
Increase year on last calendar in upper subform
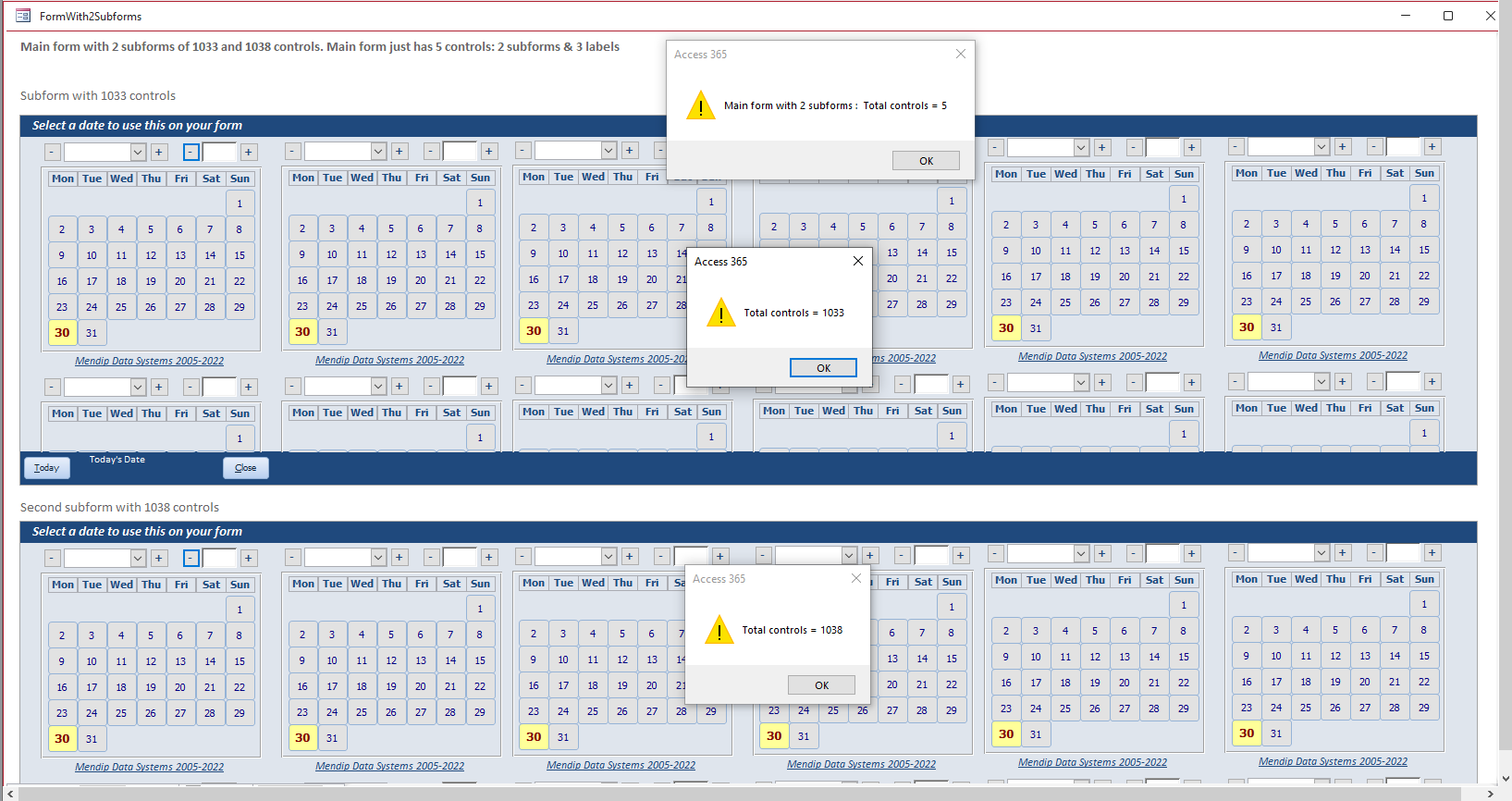coord(1432,146)
